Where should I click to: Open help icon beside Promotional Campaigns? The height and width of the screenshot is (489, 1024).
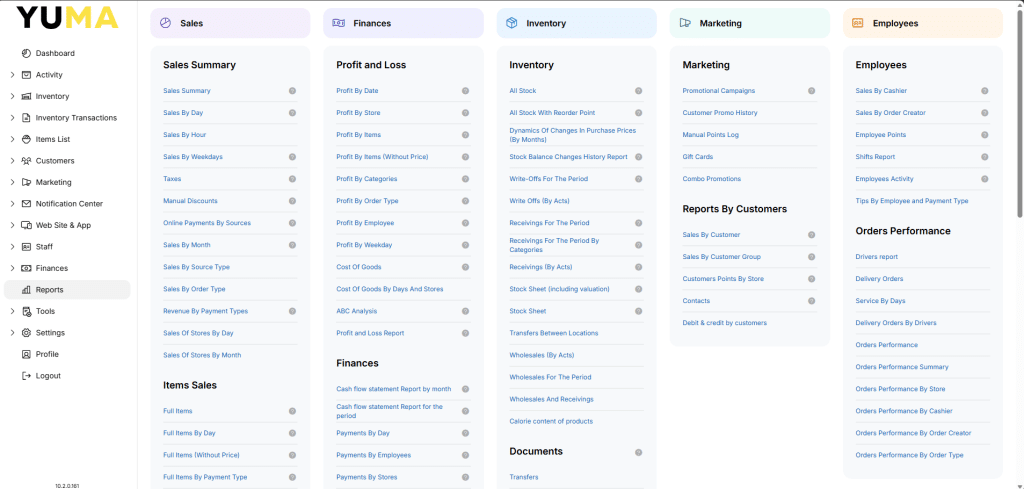coord(812,91)
